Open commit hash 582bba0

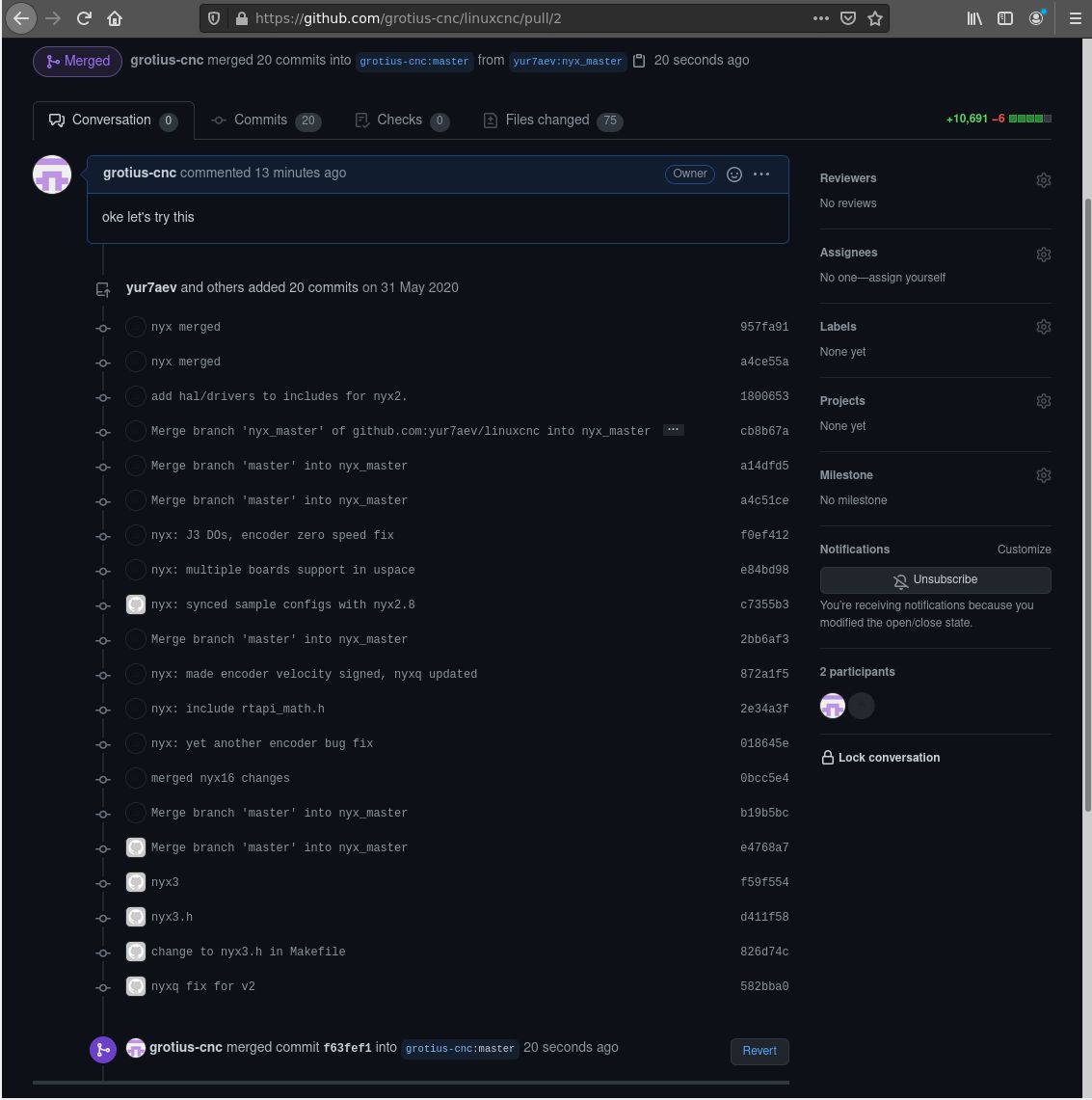pyautogui.click(x=764, y=986)
